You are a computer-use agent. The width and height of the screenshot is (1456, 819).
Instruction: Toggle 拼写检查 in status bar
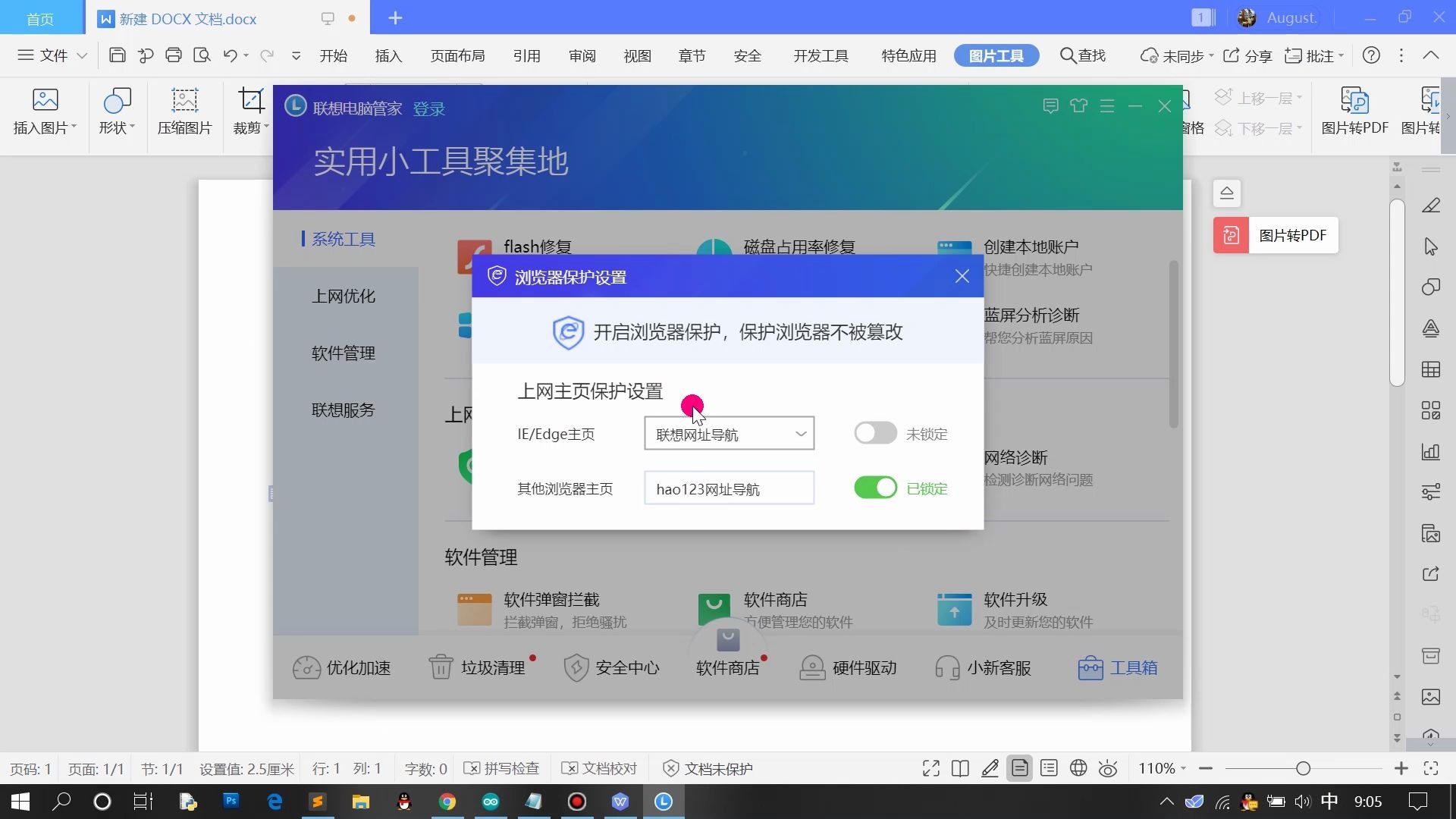point(501,768)
